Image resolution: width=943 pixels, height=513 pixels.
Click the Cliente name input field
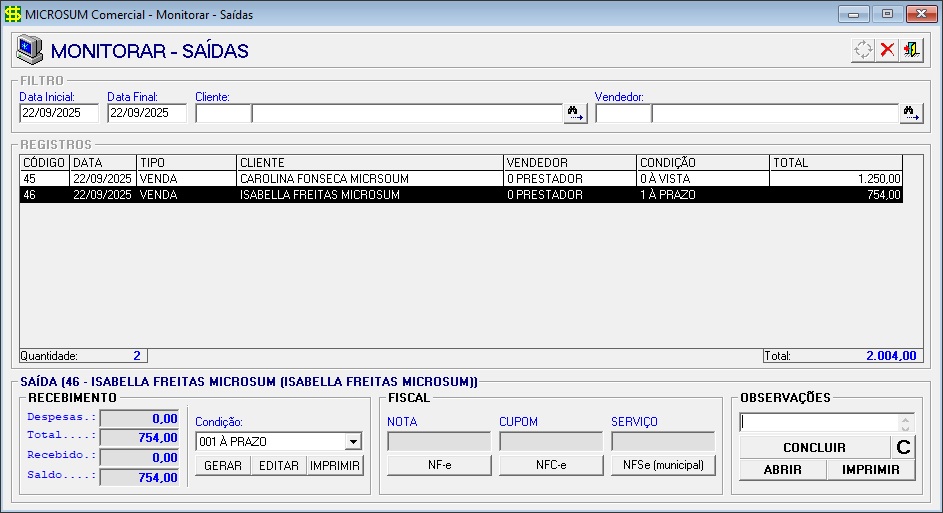[x=407, y=113]
